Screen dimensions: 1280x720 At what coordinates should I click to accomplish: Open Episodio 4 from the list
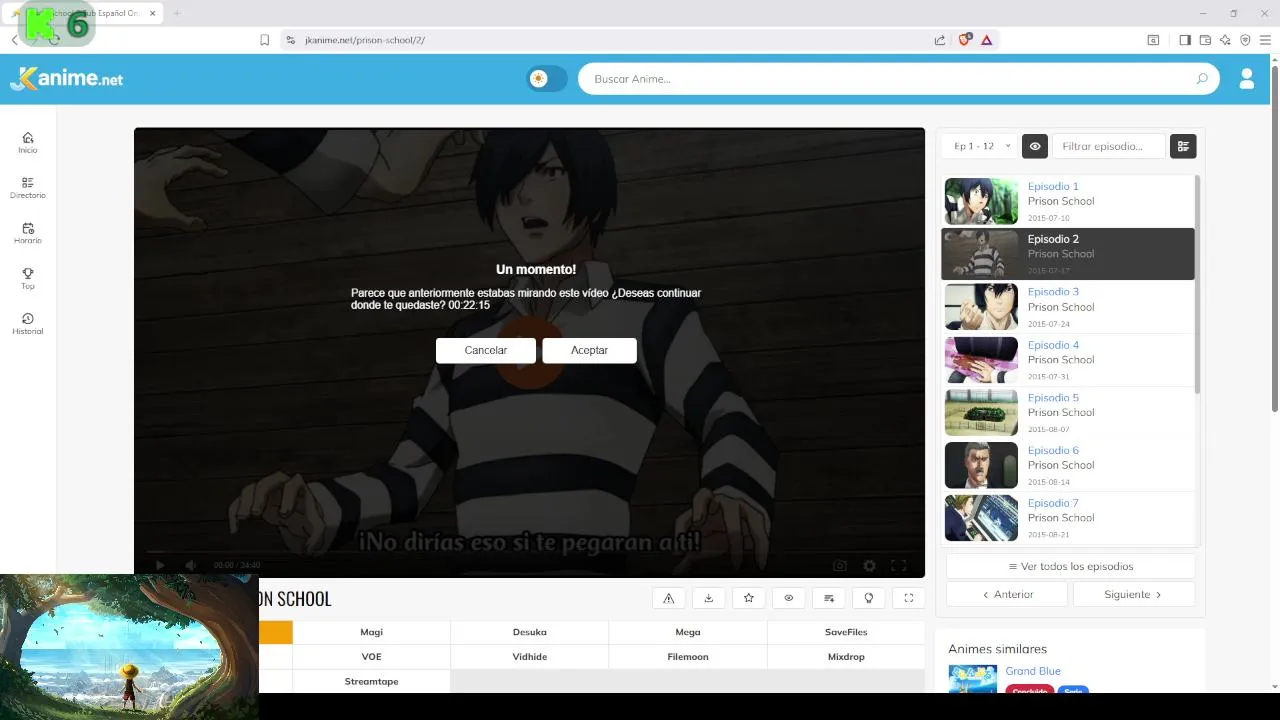point(1068,360)
